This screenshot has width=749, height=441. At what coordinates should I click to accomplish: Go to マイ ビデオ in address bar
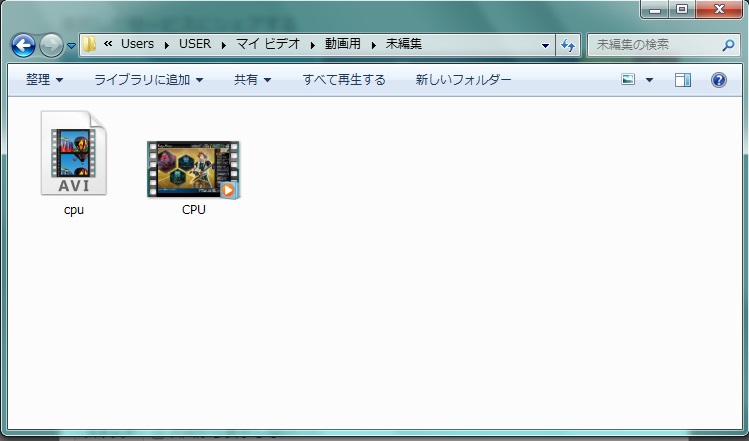click(268, 44)
